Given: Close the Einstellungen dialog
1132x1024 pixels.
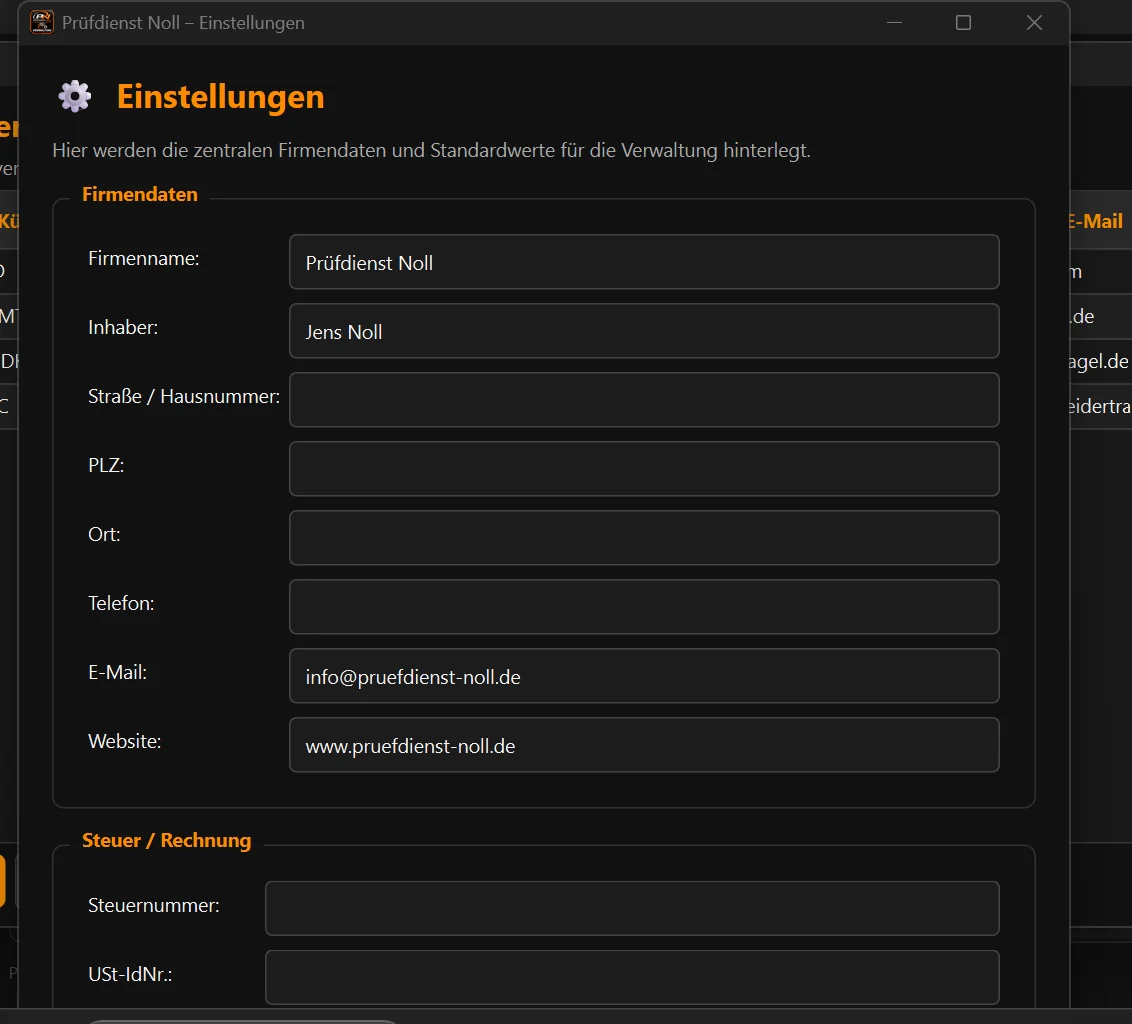Looking at the screenshot, I should (x=1034, y=22).
